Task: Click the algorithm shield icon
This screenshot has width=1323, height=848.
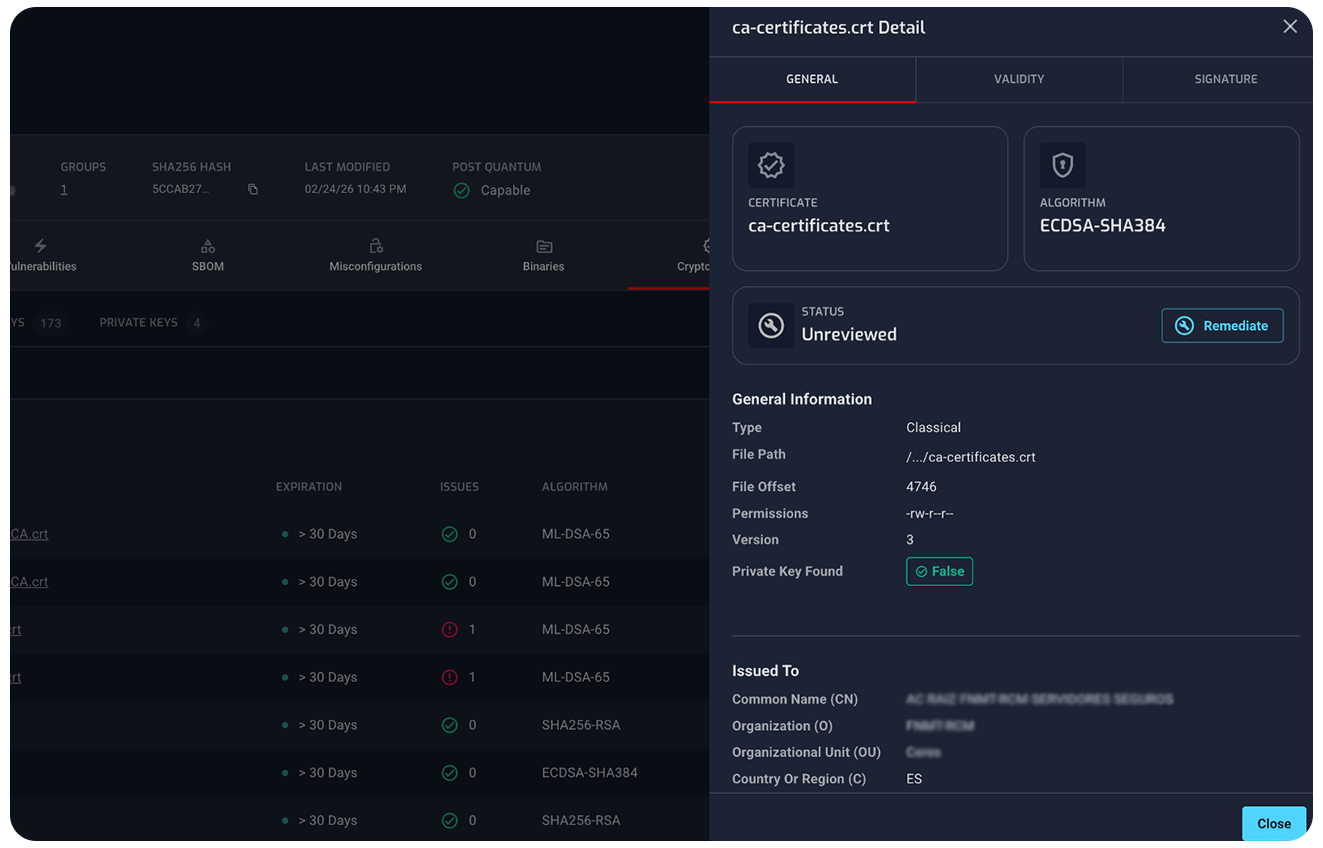Action: point(1062,166)
